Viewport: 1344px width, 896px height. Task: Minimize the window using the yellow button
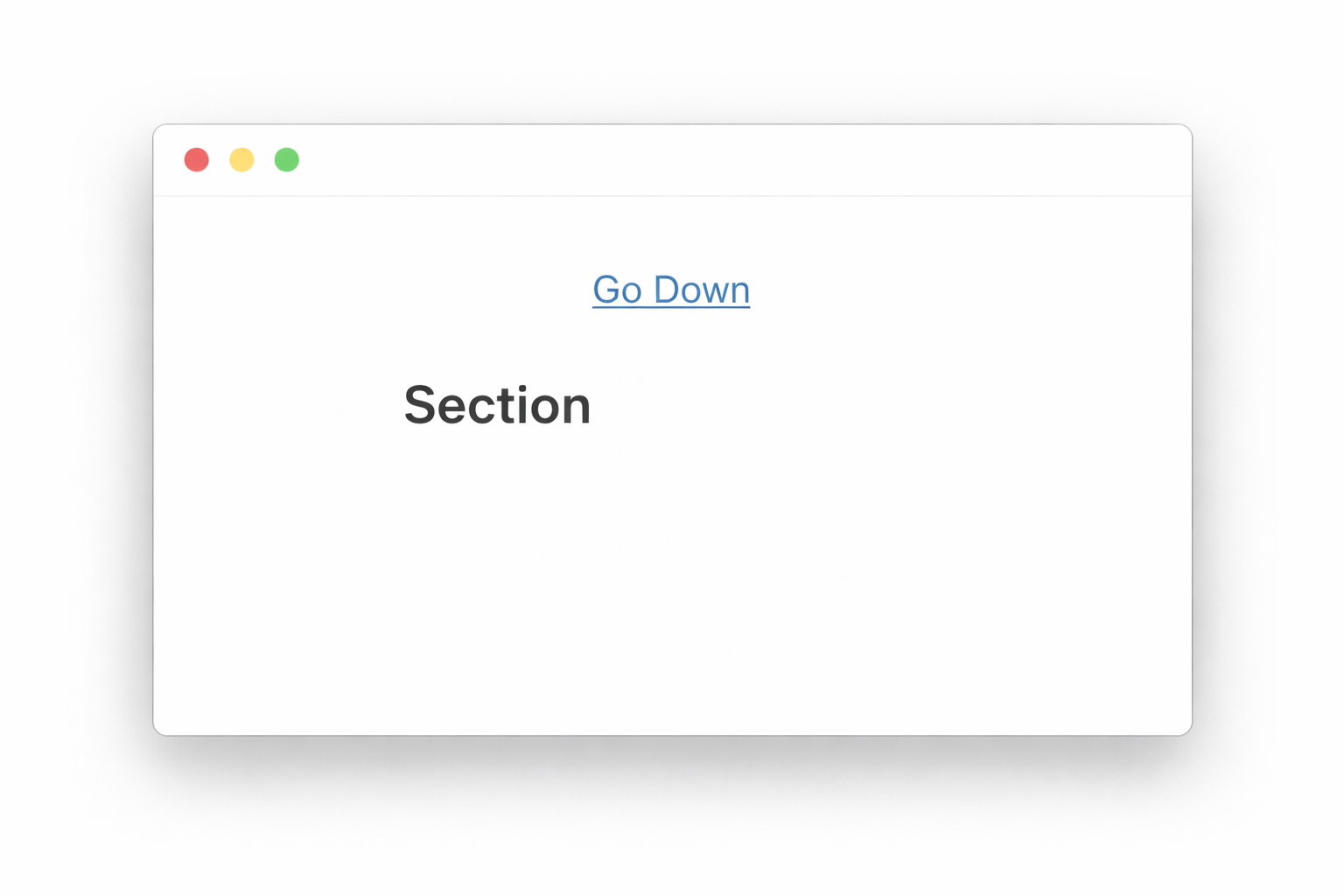(x=241, y=160)
